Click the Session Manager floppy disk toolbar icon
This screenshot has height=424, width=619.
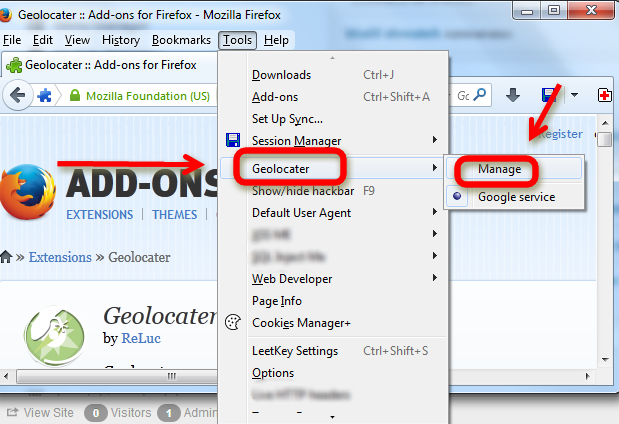(x=549, y=96)
